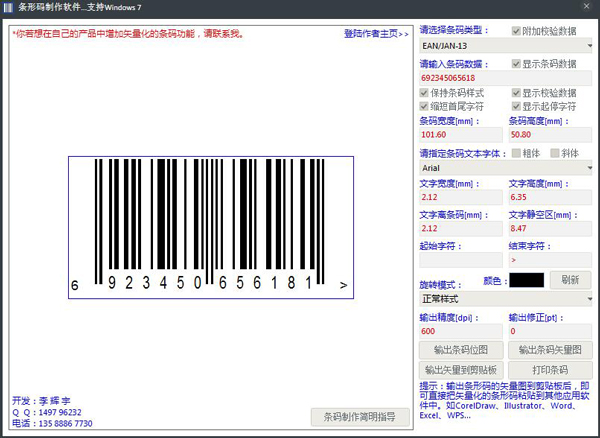The height and width of the screenshot is (438, 600).
Task: Open the Arial font dropdown
Action: click(x=505, y=168)
